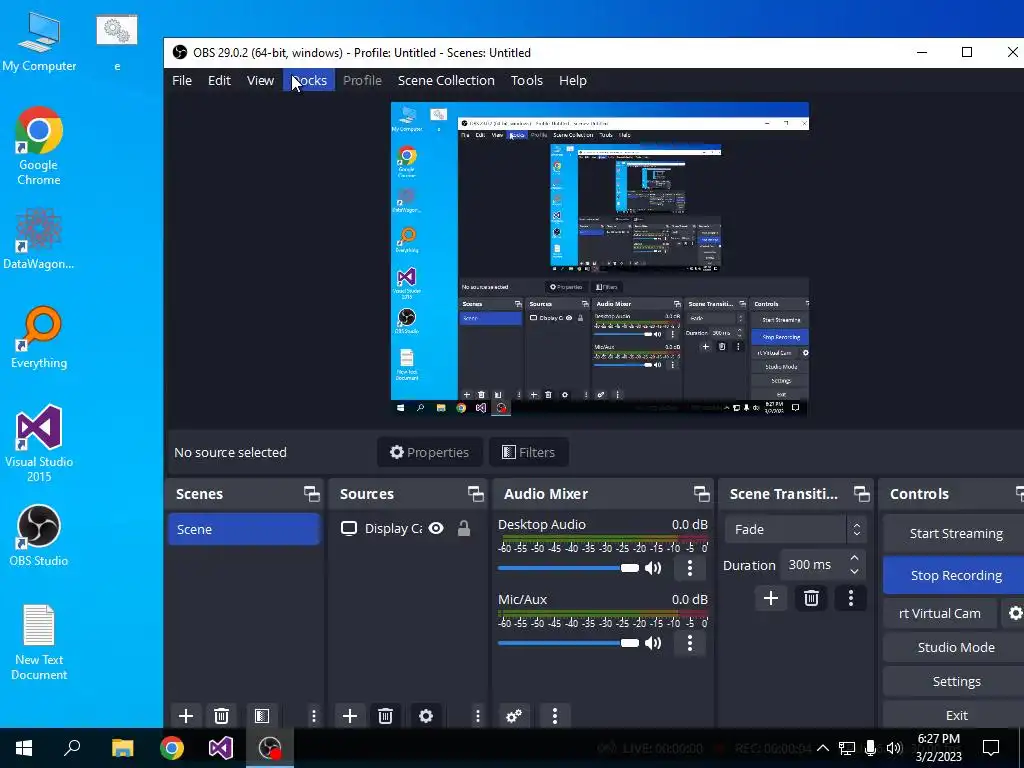Open the View menu

260,80
